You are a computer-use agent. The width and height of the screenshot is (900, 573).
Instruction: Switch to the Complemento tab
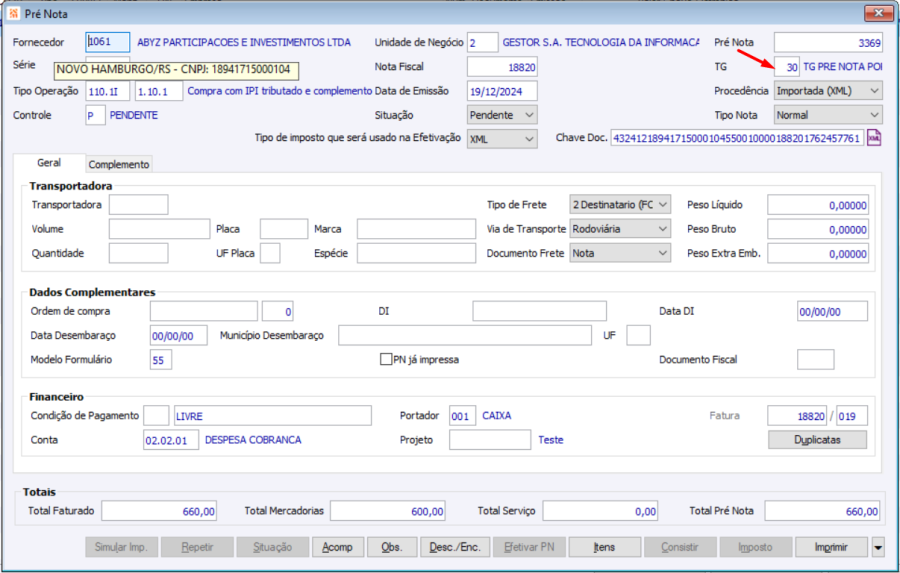pyautogui.click(x=119, y=164)
